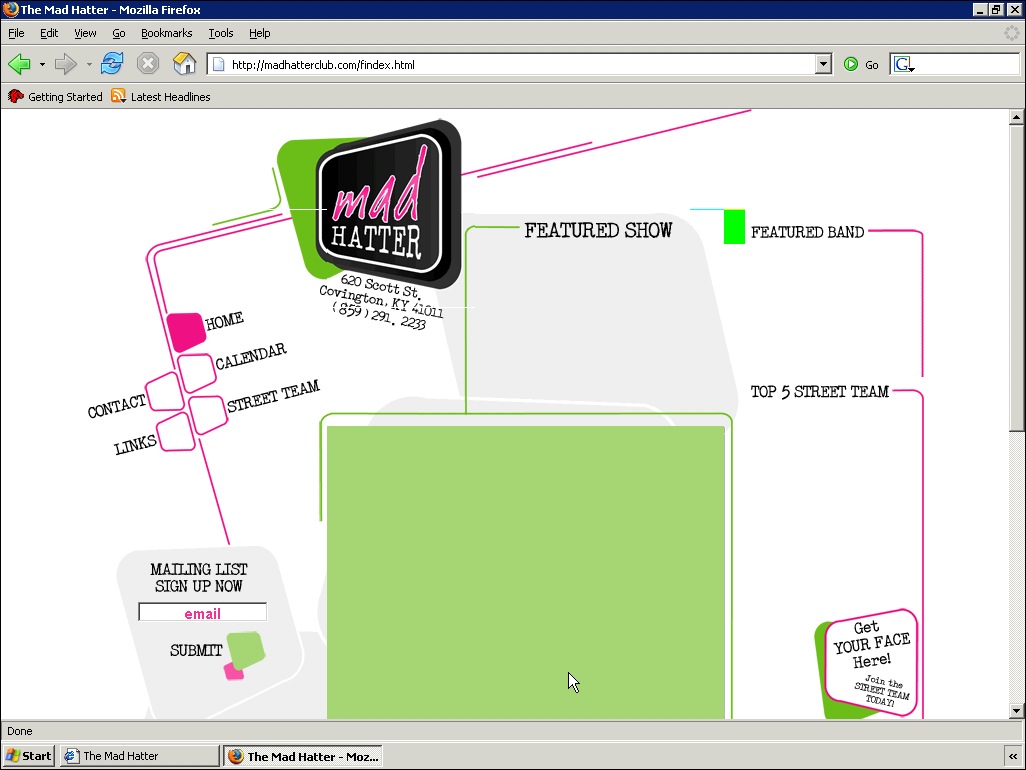
Task: Click the Mad Hatter logo
Action: coord(388,205)
